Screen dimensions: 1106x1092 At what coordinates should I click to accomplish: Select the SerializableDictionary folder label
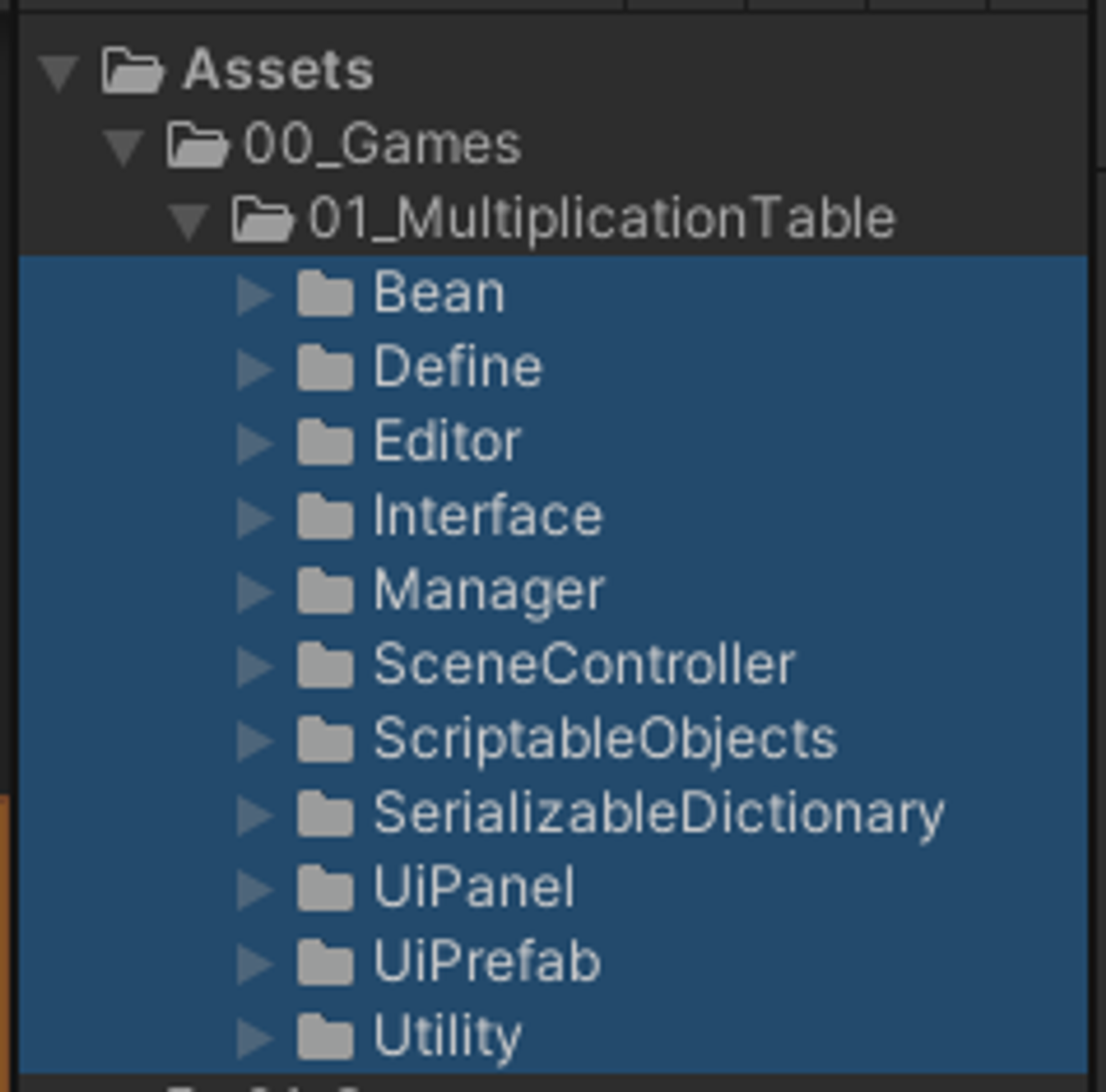pos(659,815)
